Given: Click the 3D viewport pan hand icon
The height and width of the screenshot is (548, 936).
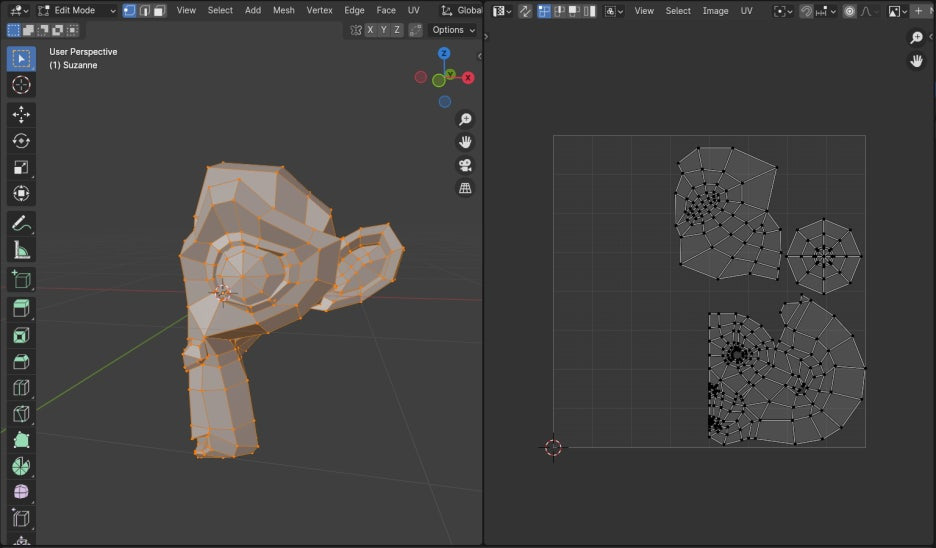Looking at the screenshot, I should (465, 142).
